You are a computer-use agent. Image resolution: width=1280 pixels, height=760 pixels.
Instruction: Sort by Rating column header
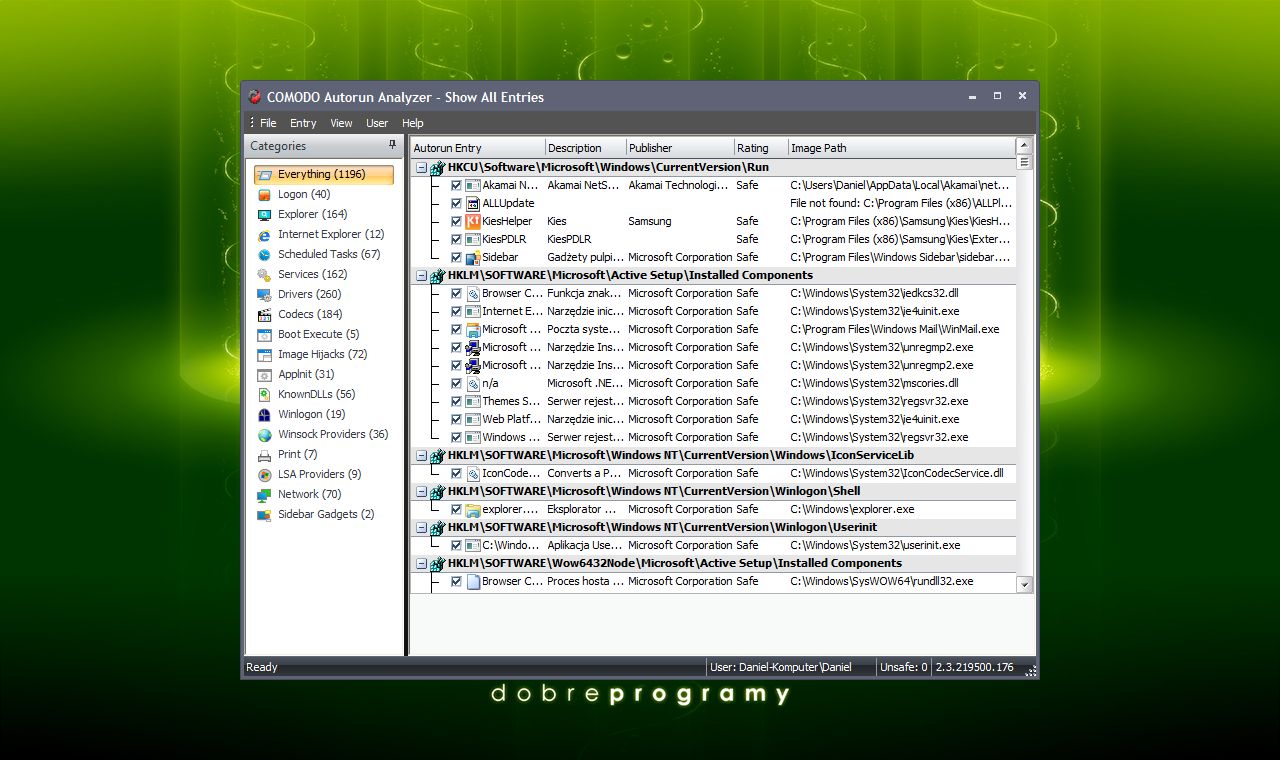(x=761, y=148)
